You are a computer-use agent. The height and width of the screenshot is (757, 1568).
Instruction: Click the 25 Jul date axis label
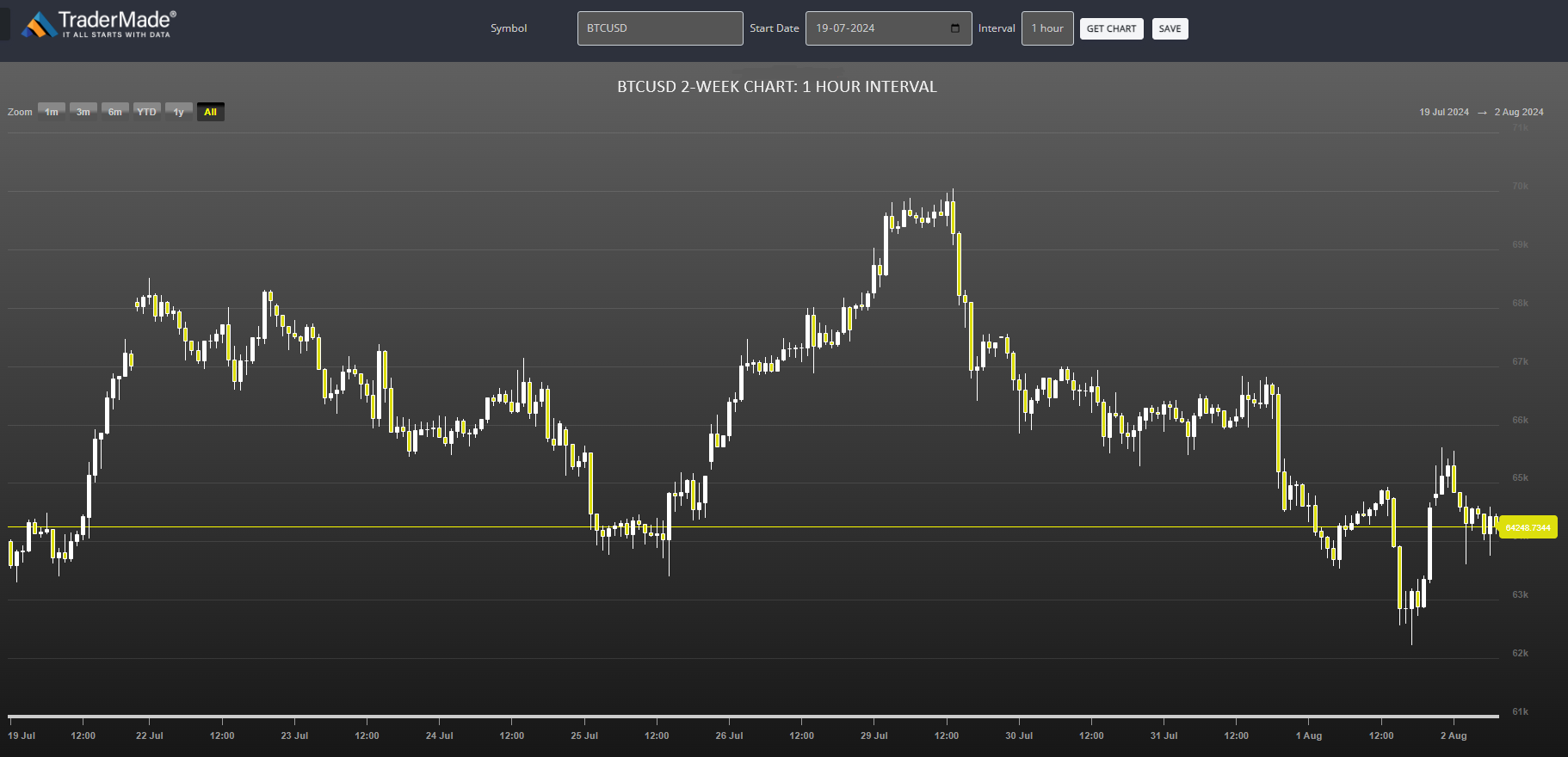pyautogui.click(x=584, y=735)
